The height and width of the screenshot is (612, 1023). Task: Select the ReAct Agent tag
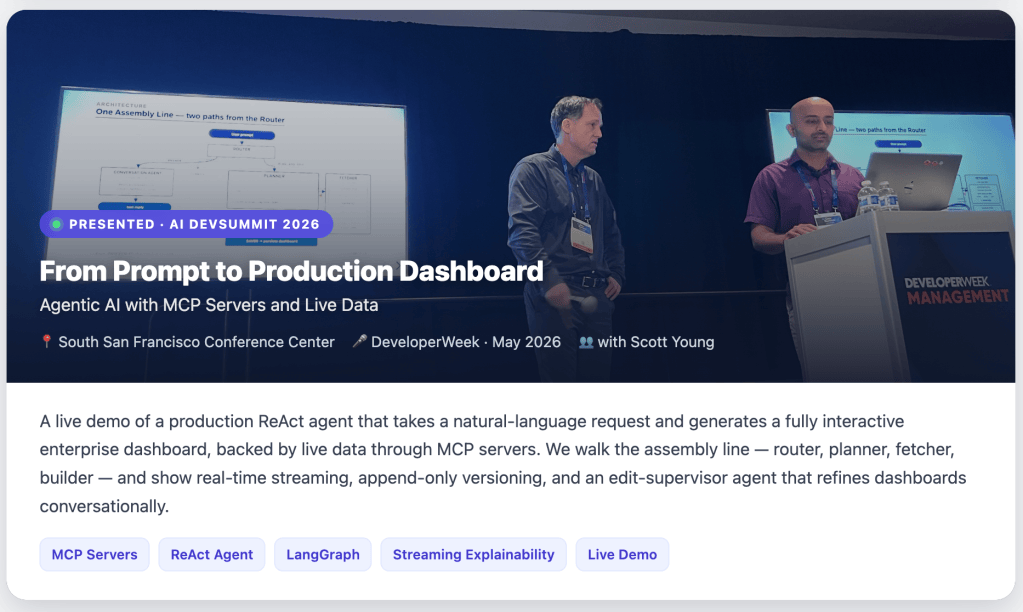[x=211, y=554]
